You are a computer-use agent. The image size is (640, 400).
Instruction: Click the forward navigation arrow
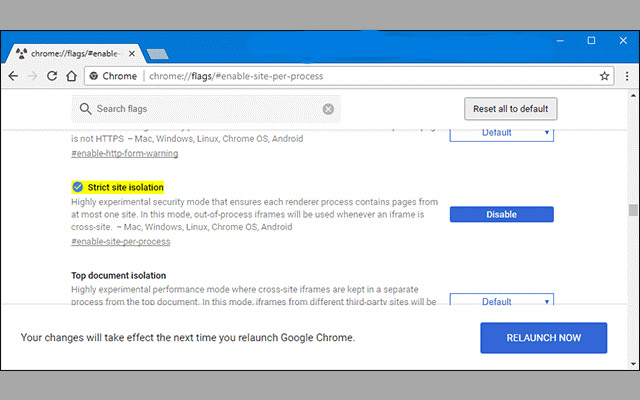pos(32,76)
